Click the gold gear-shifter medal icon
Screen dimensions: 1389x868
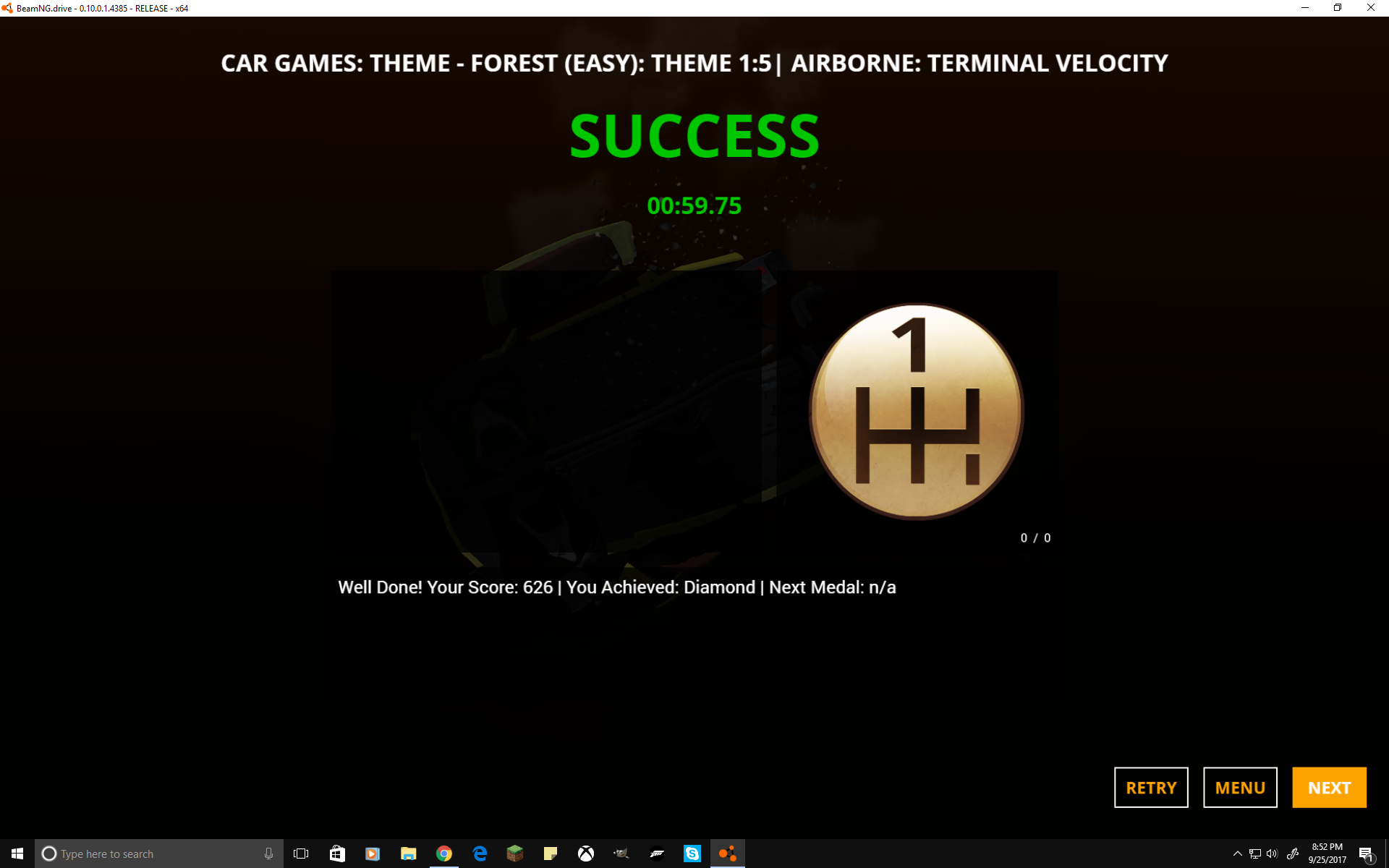point(916,411)
